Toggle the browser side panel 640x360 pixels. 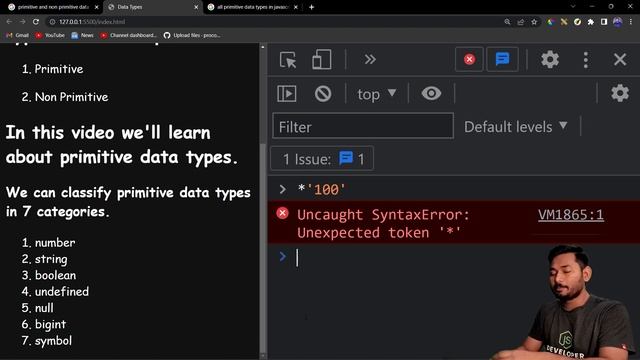coord(604,22)
